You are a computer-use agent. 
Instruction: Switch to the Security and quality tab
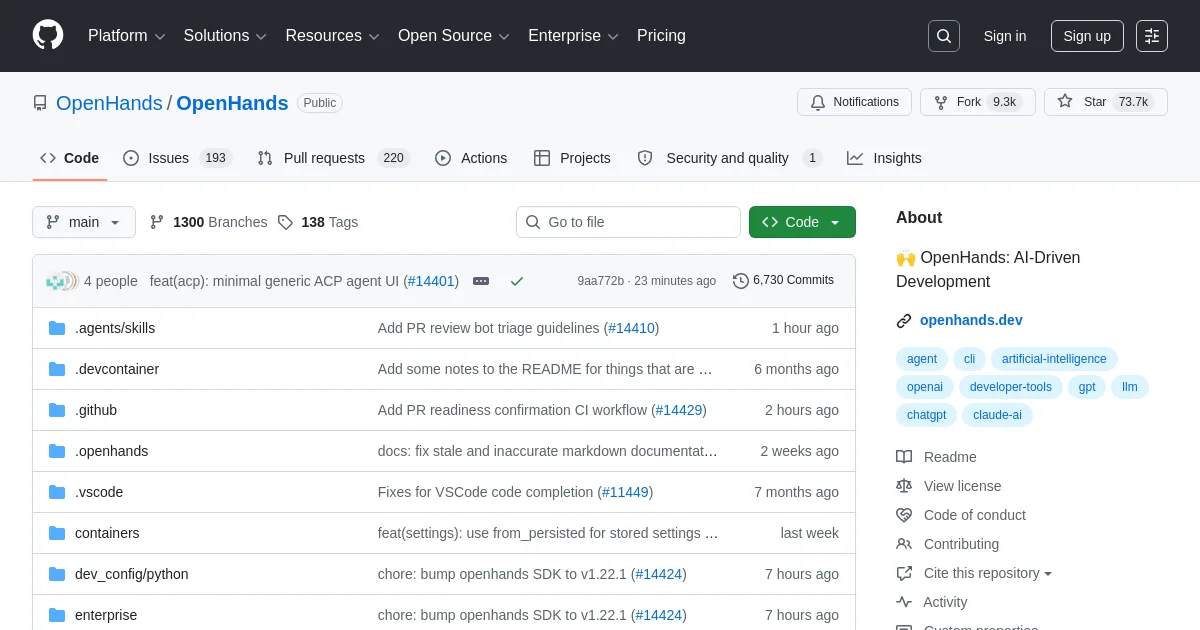[729, 158]
